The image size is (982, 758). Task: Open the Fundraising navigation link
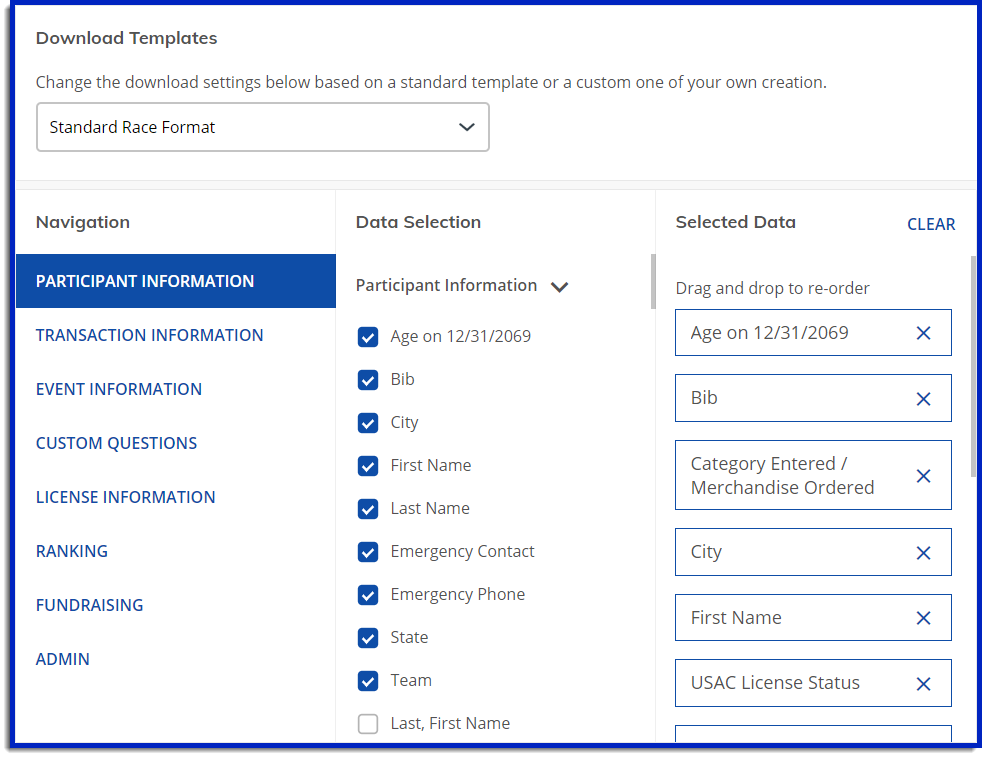click(x=90, y=605)
